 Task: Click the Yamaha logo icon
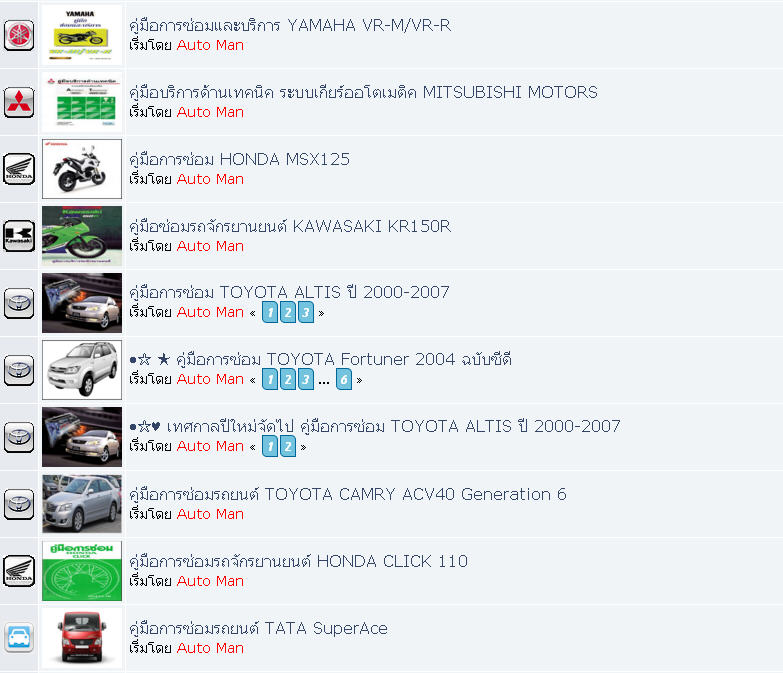coord(19,35)
